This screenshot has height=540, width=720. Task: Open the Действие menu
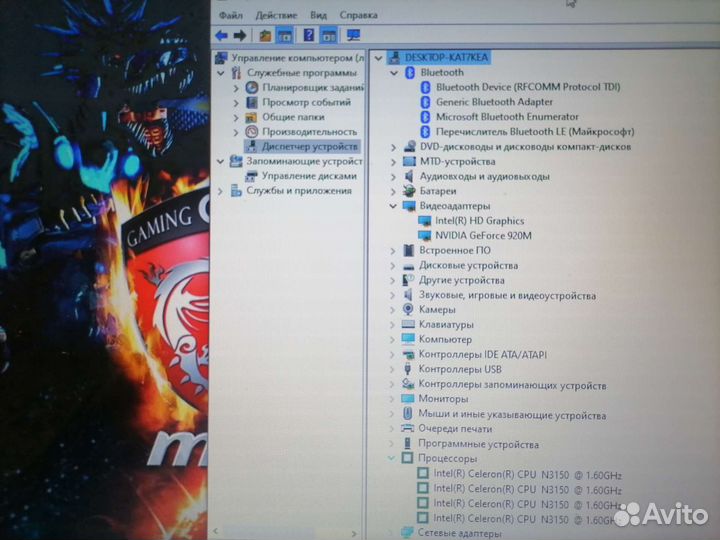point(275,16)
